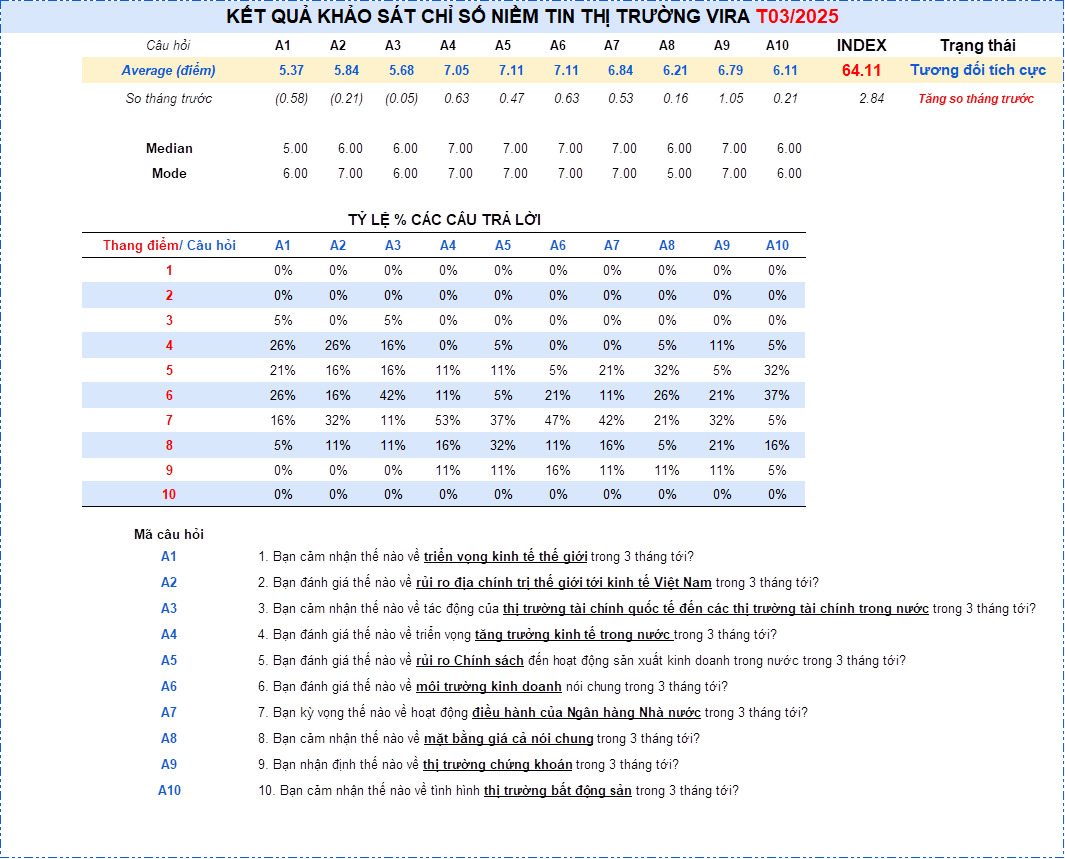The width and height of the screenshot is (1065, 859).
Task: Click the 'Thang điểm/ Câu hỏi' header cell
Action: point(169,246)
